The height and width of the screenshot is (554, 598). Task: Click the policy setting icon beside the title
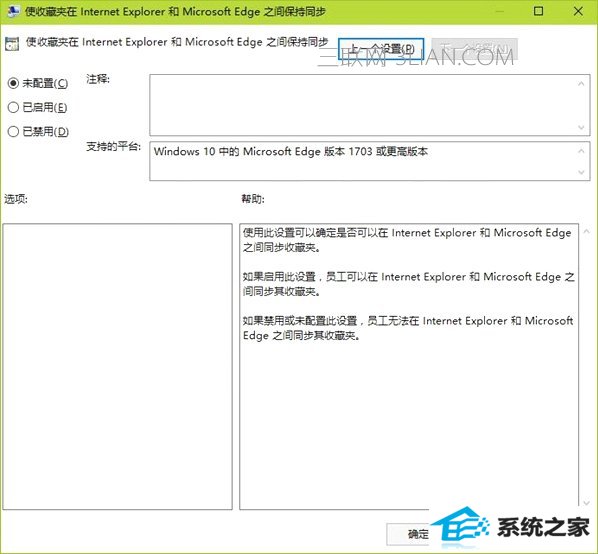coord(12,44)
